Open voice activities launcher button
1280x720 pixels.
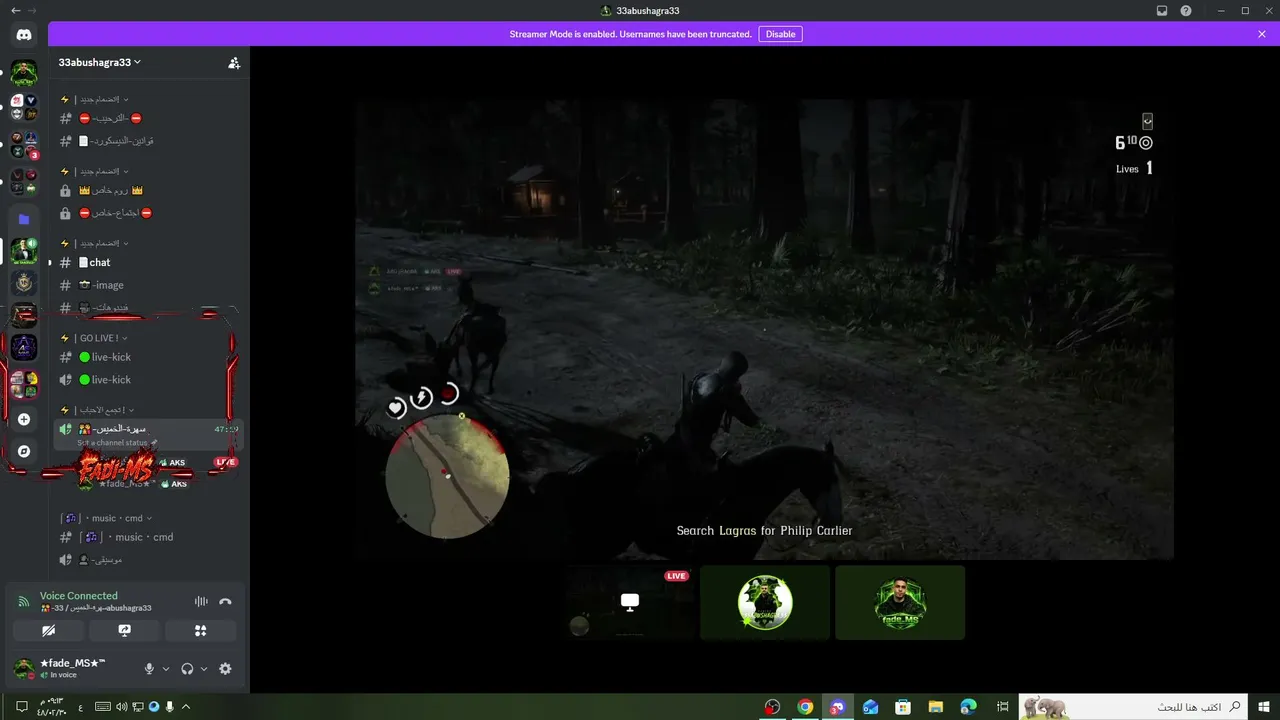pyautogui.click(x=200, y=631)
